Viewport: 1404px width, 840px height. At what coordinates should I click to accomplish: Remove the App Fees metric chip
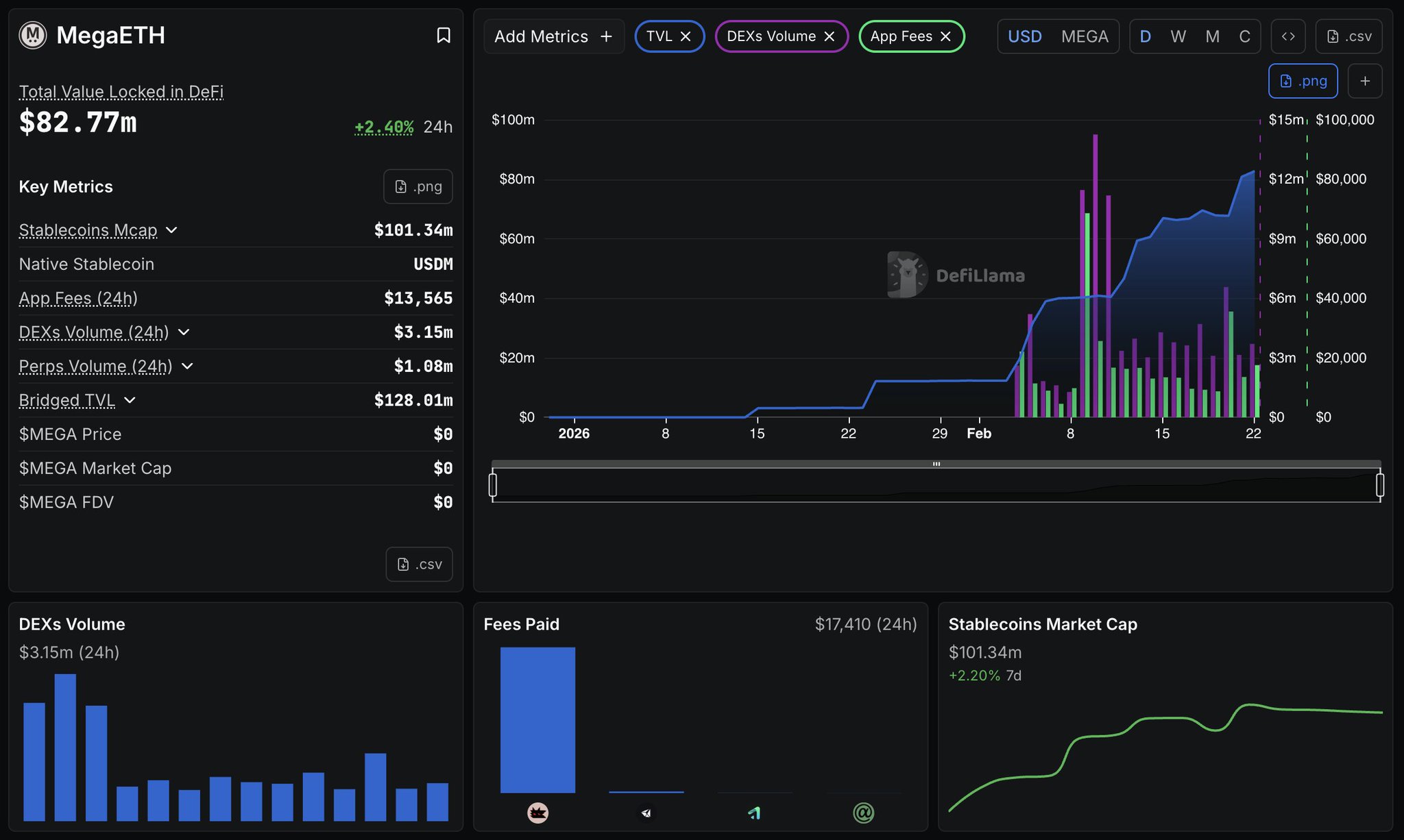pyautogui.click(x=946, y=36)
